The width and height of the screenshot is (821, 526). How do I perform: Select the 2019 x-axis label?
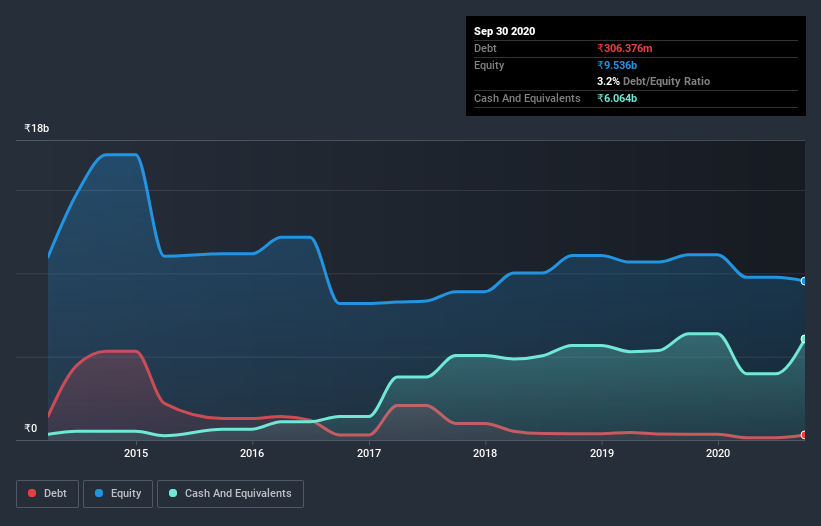click(602, 453)
